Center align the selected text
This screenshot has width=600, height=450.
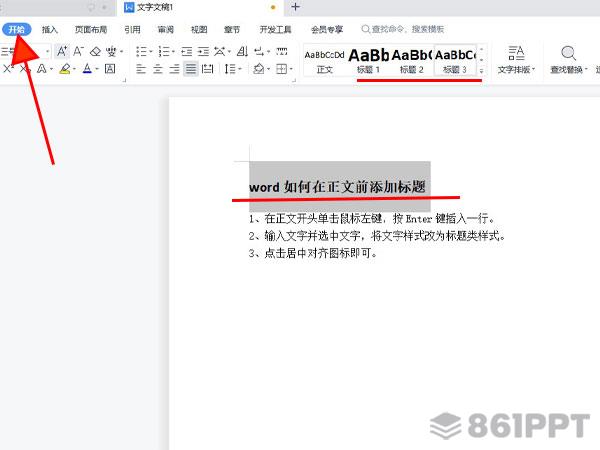(x=158, y=69)
